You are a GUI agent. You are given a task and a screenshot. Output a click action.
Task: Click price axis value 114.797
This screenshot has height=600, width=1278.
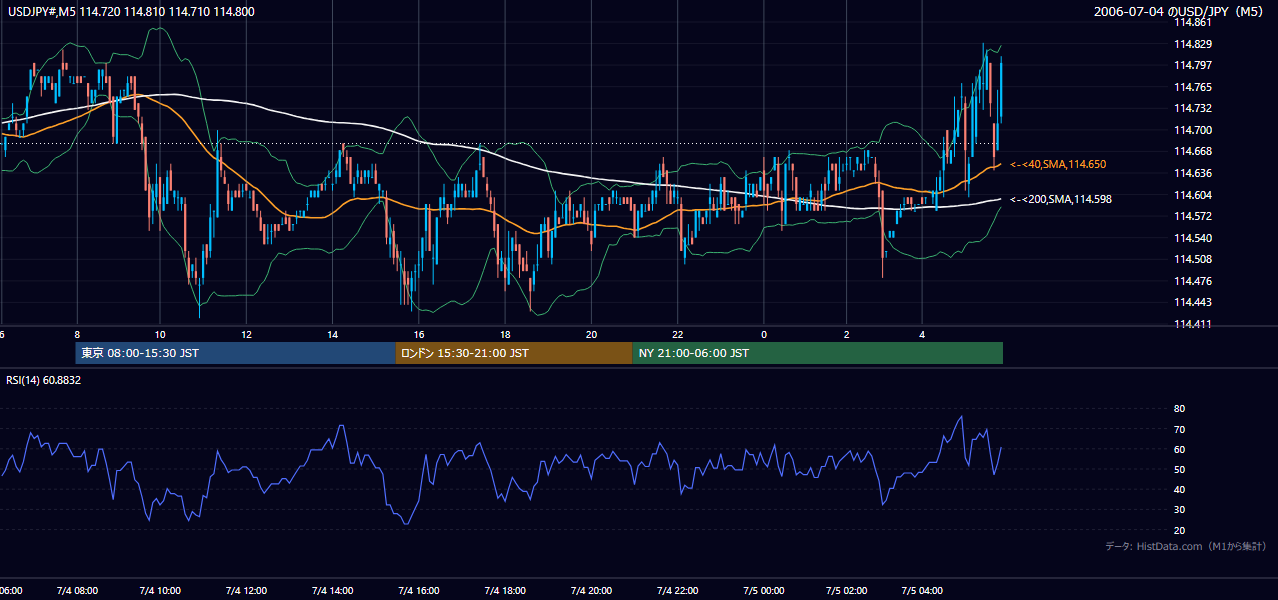(x=1193, y=65)
